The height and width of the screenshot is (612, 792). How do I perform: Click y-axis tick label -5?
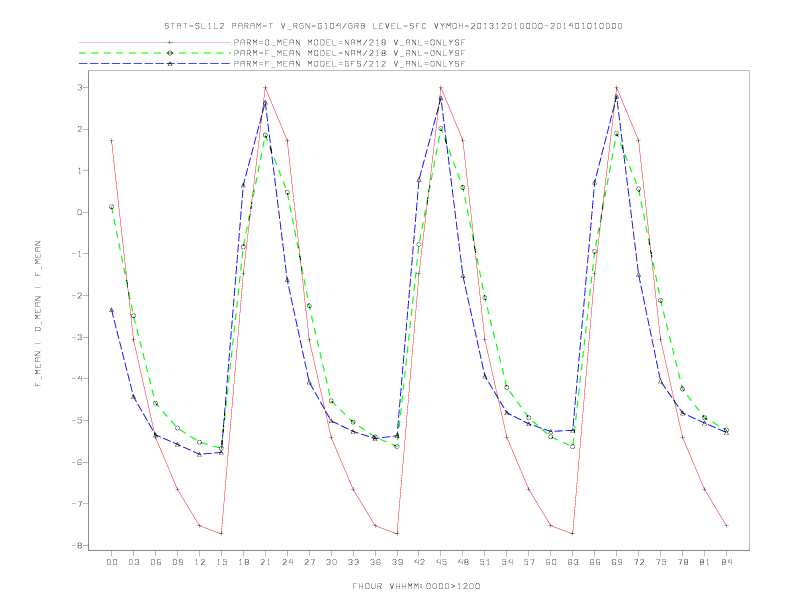tap(77, 420)
